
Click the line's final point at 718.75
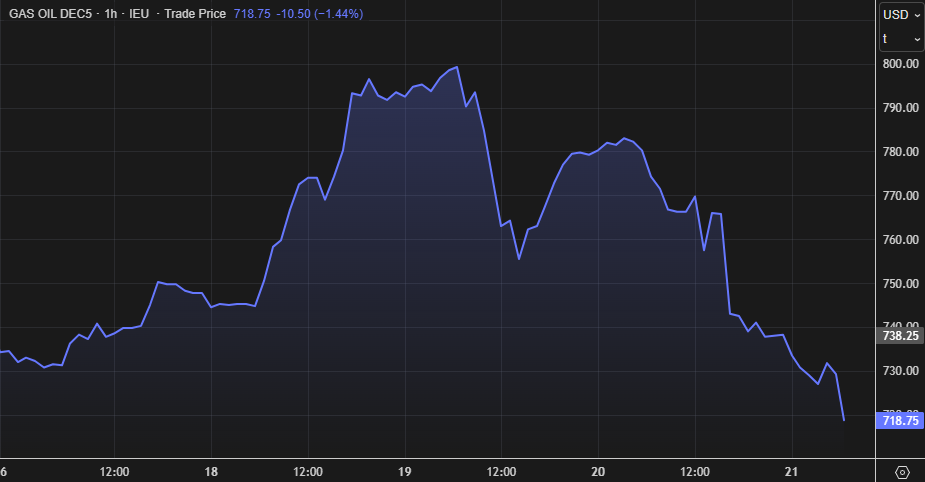[844, 420]
